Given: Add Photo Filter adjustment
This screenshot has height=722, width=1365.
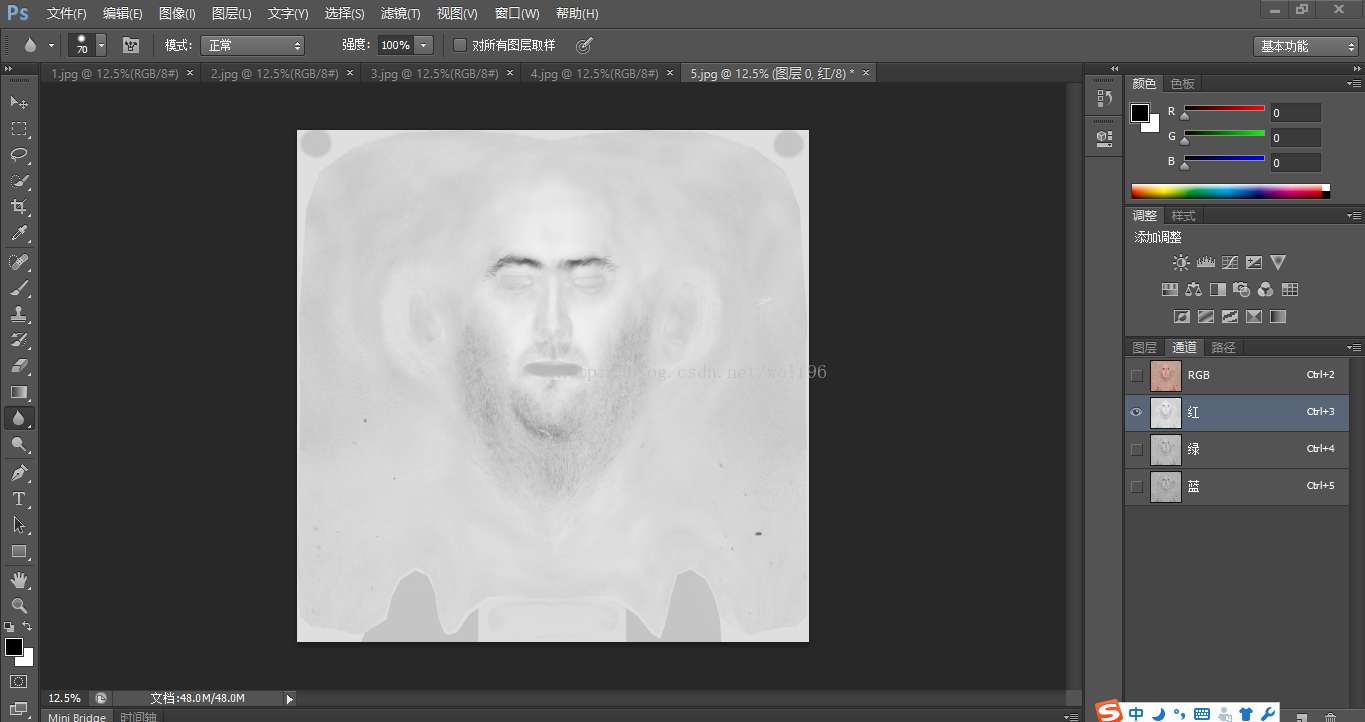Looking at the screenshot, I should (x=1242, y=290).
